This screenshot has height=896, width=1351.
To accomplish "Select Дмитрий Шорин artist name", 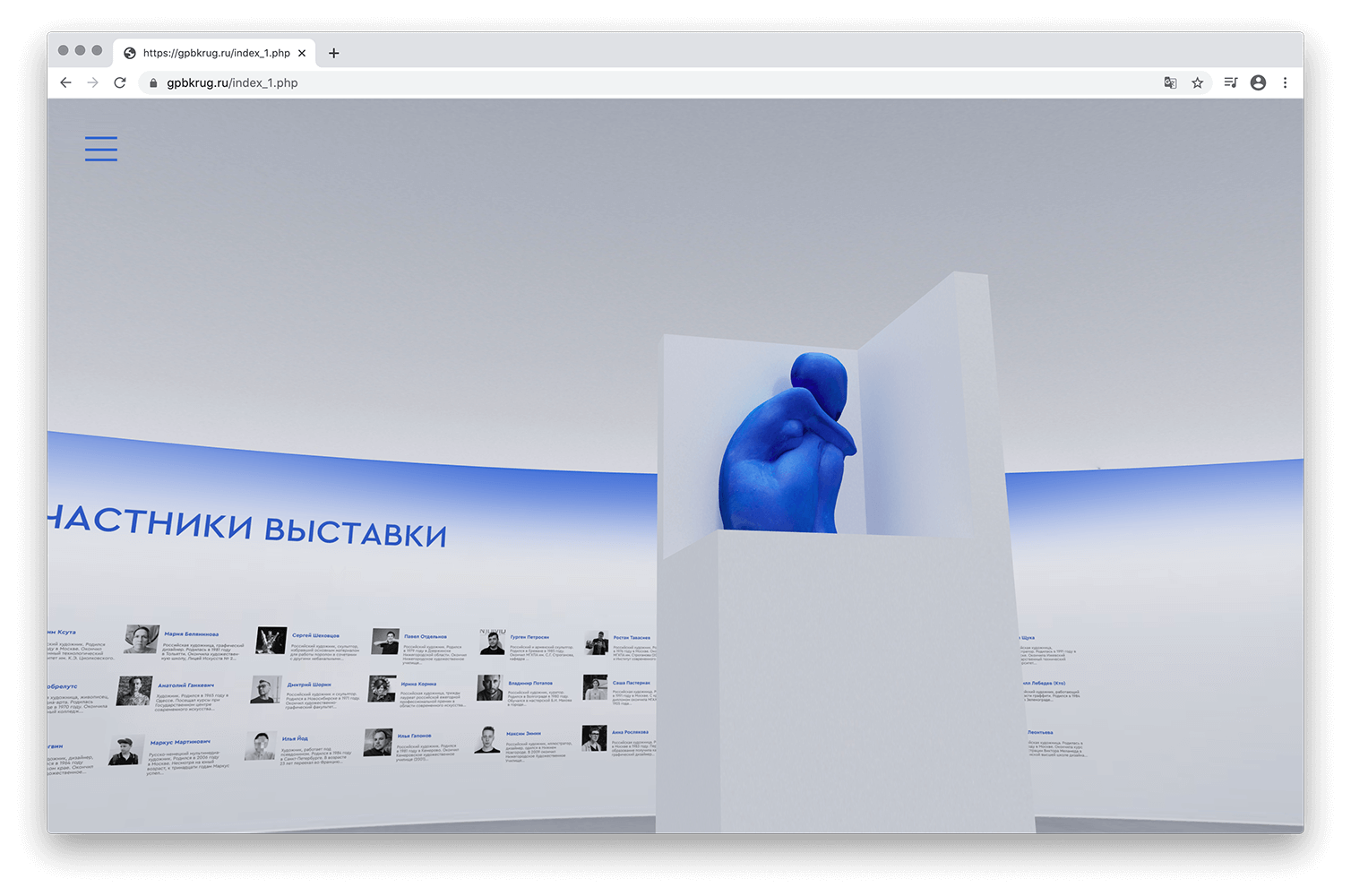I will point(309,685).
